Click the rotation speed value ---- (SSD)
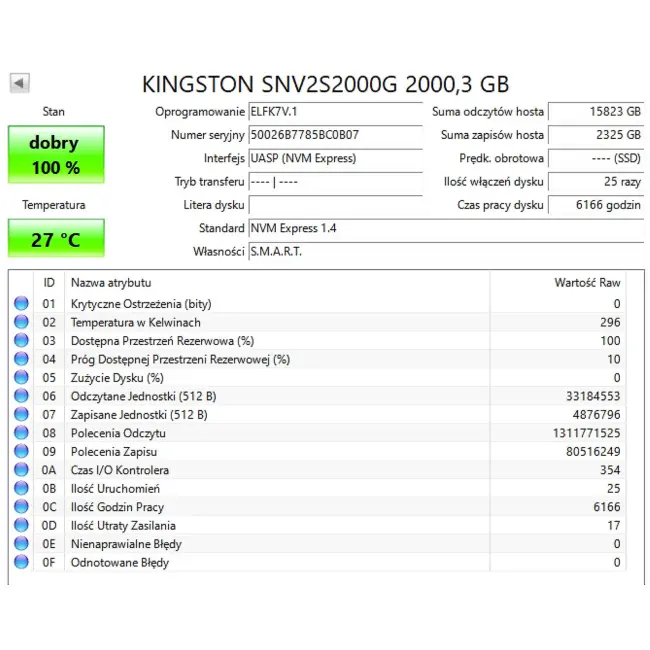Viewport: 650px width, 650px height. [596, 158]
